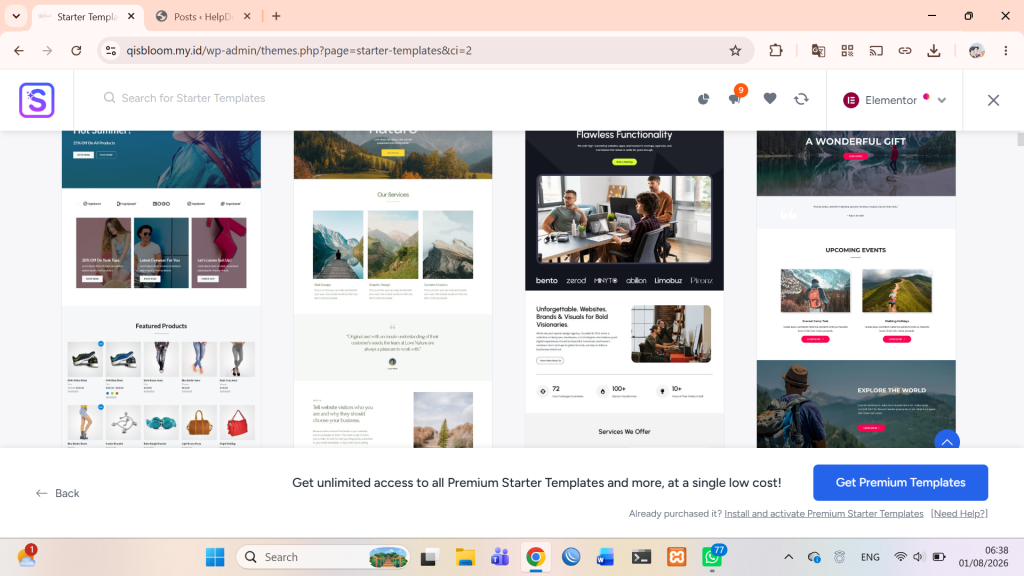Click the scroll-to-top arrow button
Image resolution: width=1024 pixels, height=576 pixels.
pyautogui.click(x=947, y=441)
